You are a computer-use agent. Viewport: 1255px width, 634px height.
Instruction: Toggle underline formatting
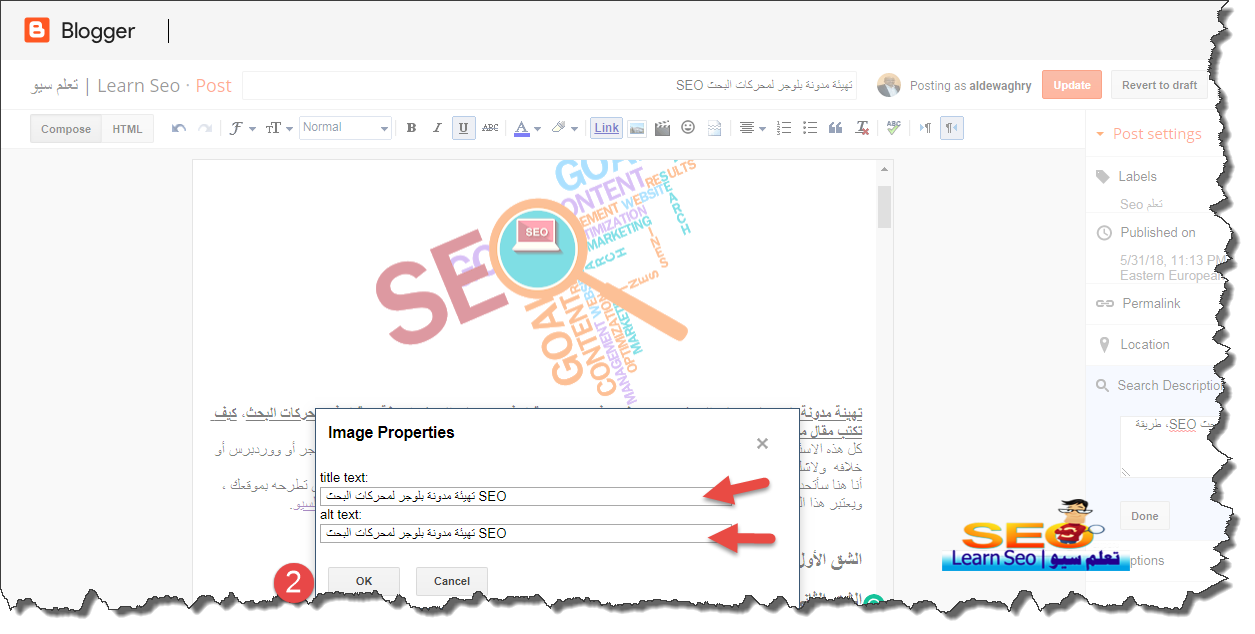click(x=463, y=128)
